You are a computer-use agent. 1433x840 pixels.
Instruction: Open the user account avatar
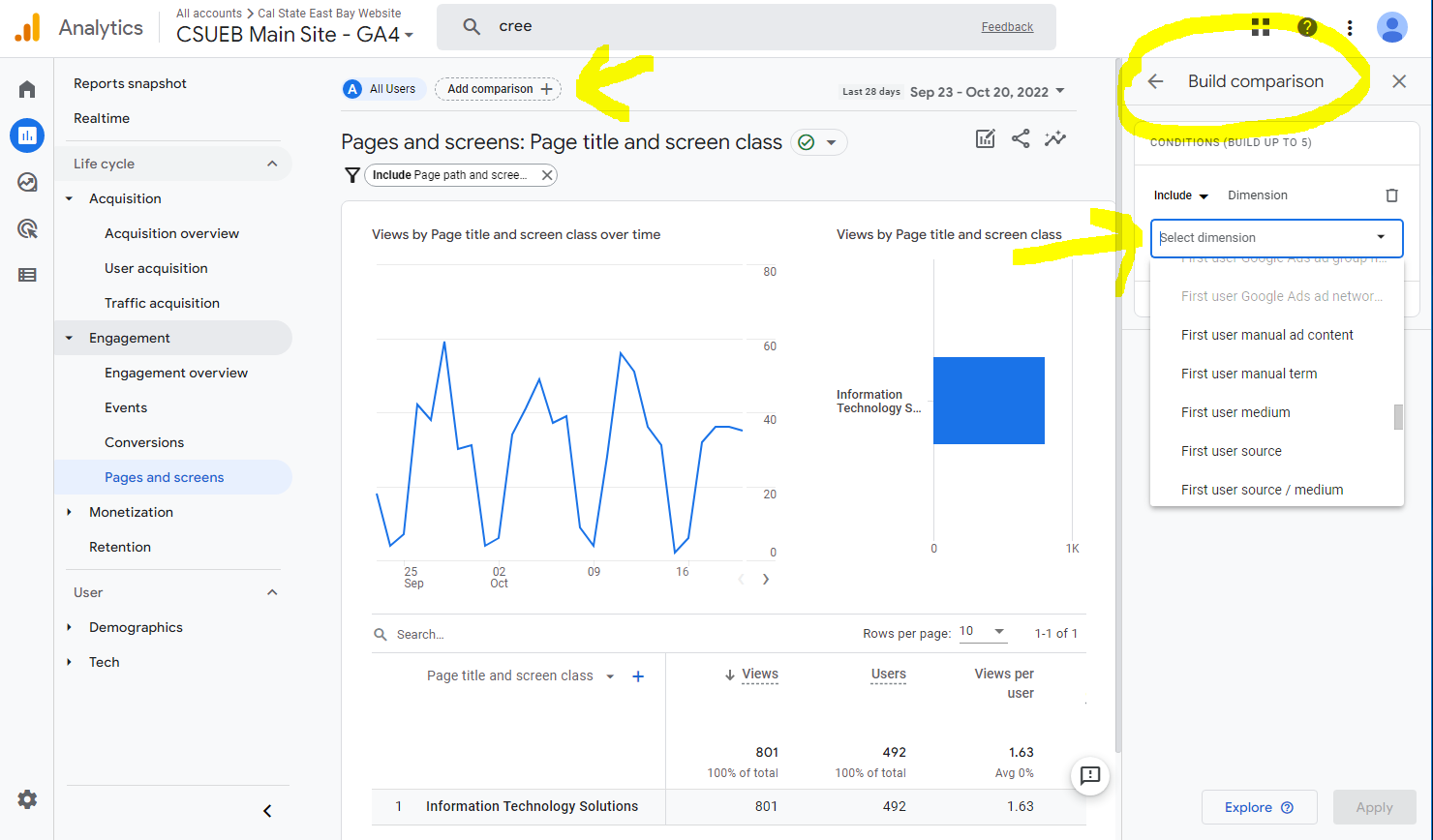1391,27
